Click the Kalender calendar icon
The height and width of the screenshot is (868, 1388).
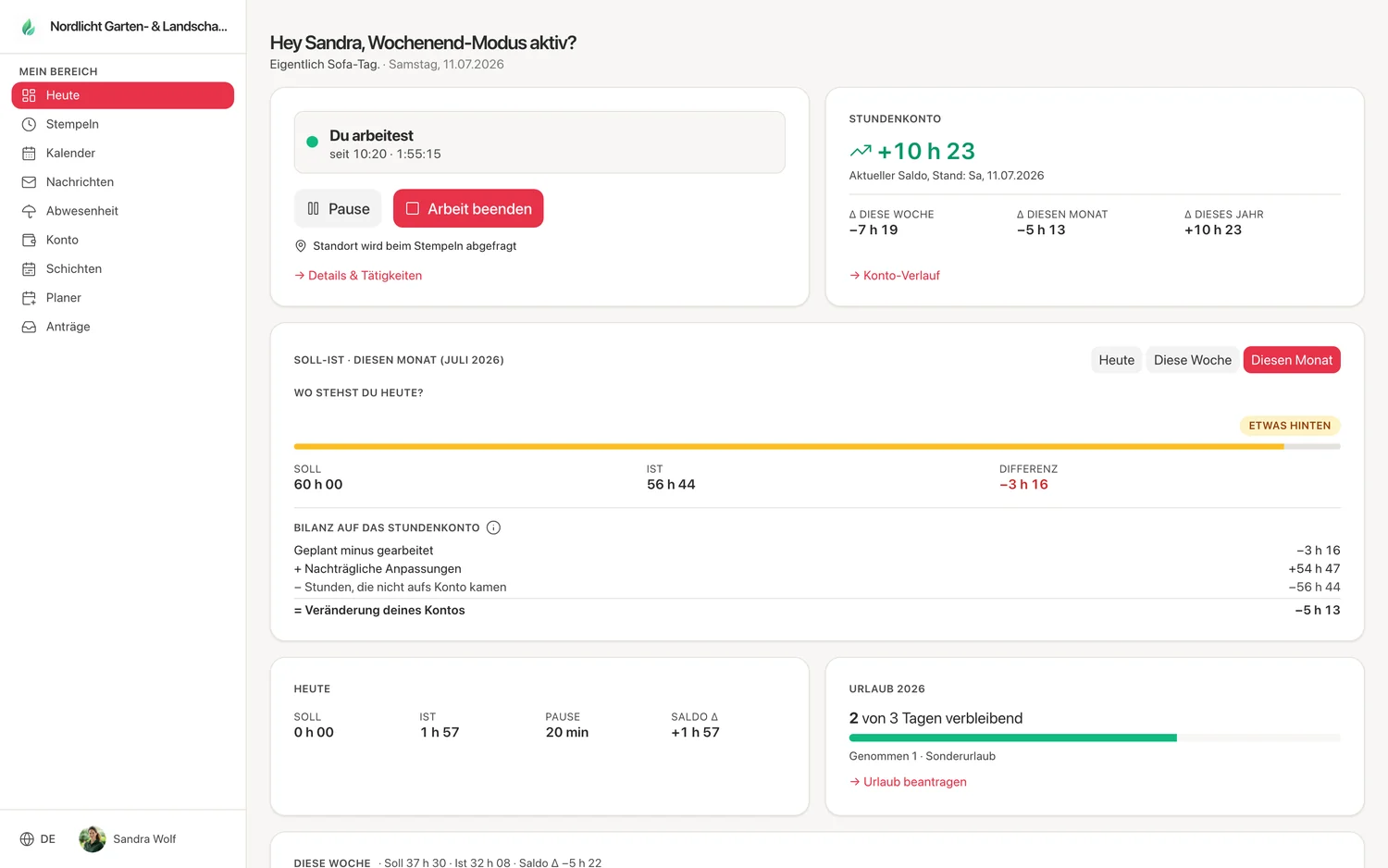pos(29,154)
